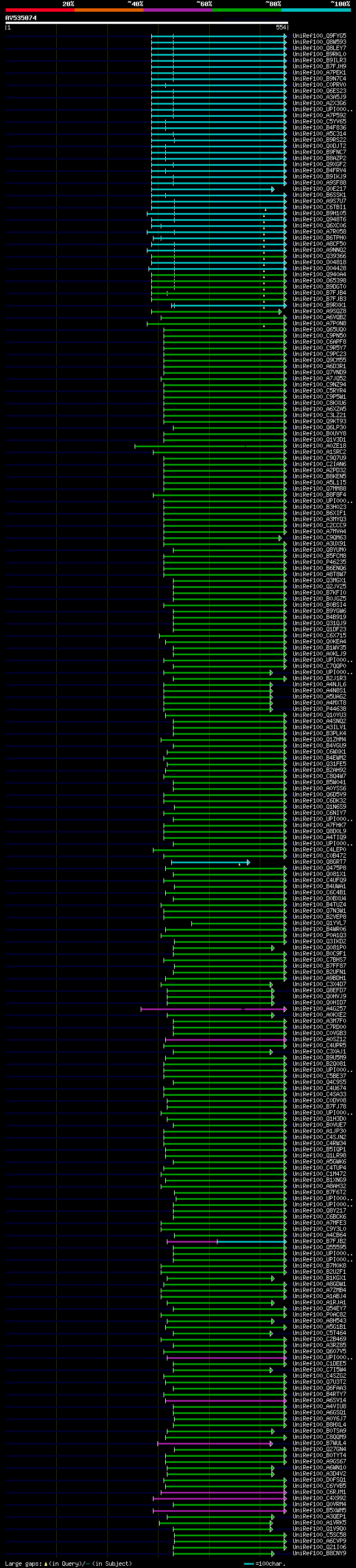Viewport: 356px width, 1568px height.
Task: Open UniRef100_Q475P8 hit
Action: tap(319, 868)
